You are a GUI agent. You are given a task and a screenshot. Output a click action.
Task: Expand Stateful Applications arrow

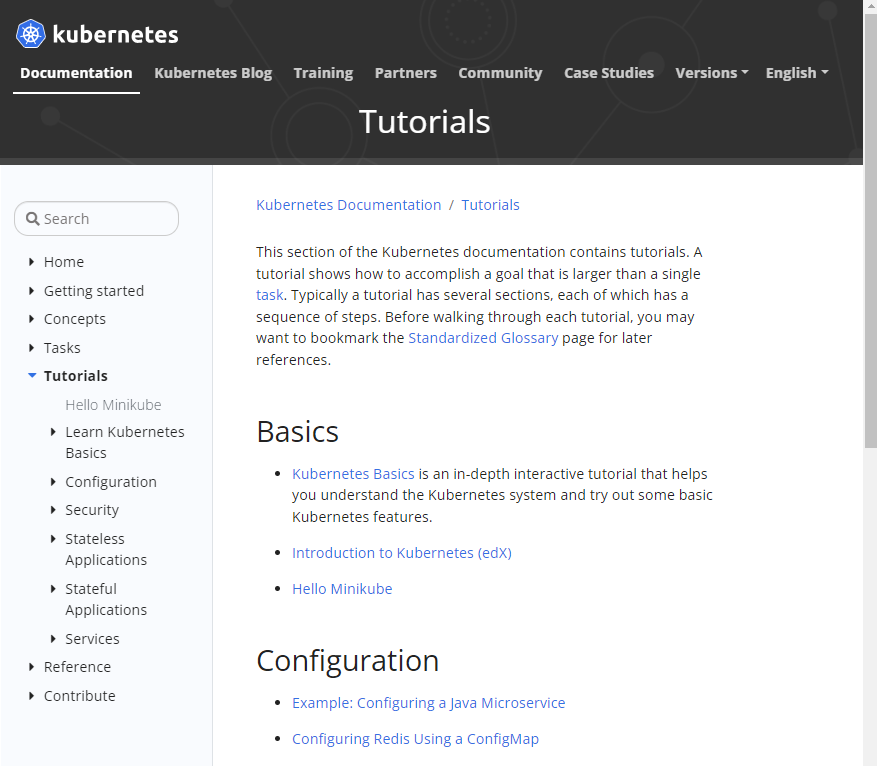53,589
